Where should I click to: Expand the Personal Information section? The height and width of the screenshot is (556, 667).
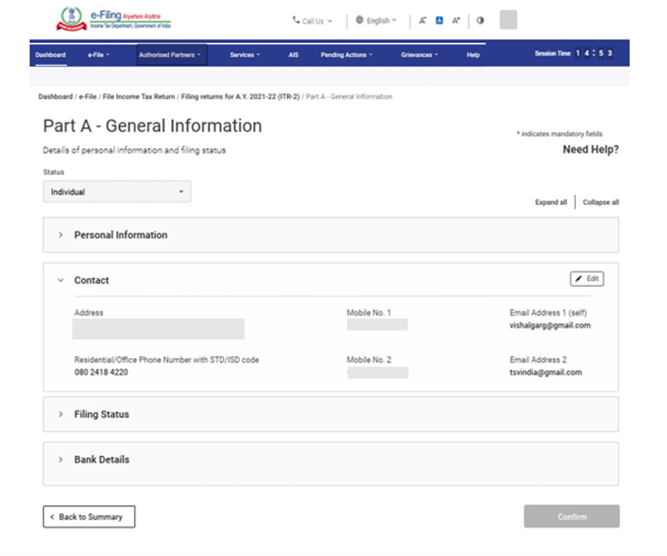coord(120,235)
